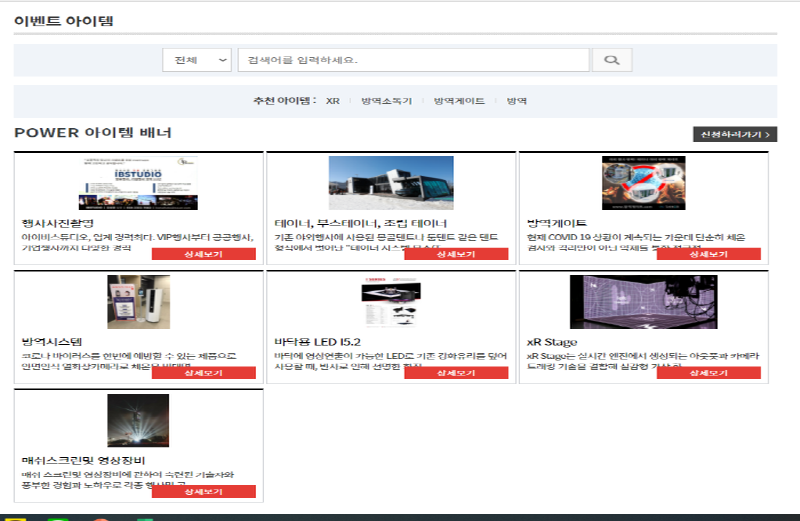The image size is (800, 521).
Task: Click the 방역시스템 card title
Action: [x=52, y=341]
